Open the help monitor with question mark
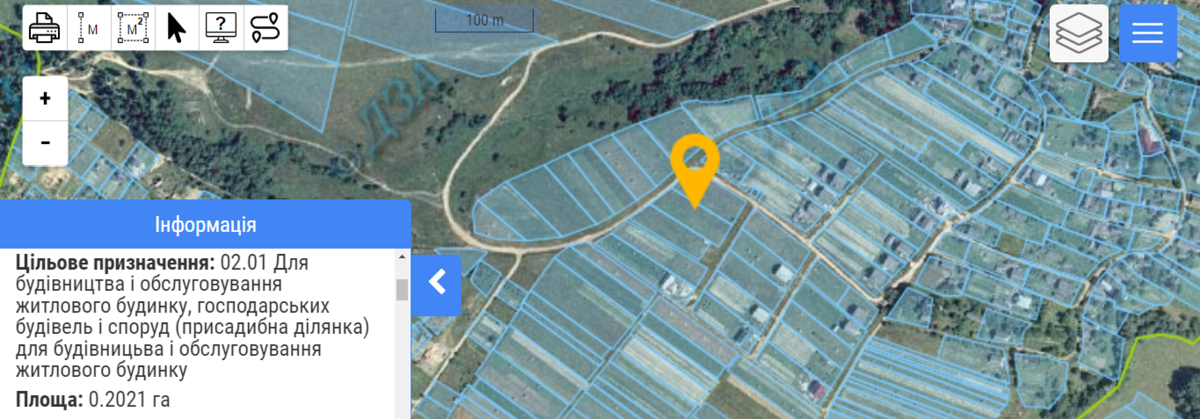Viewport: 1200px width, 419px height. click(221, 28)
